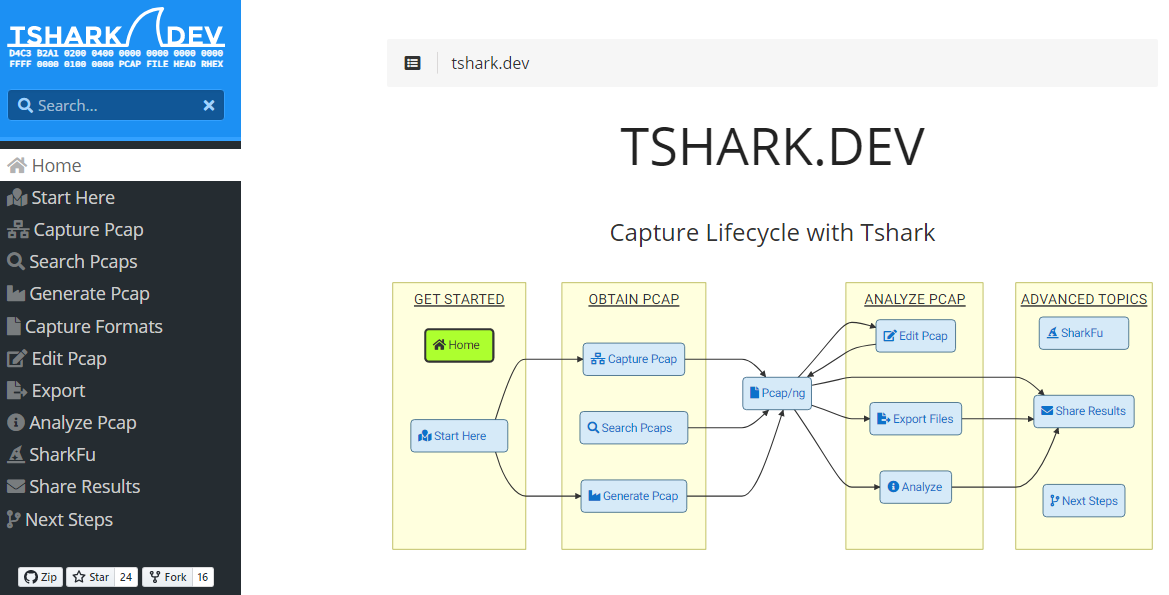Clear search with the X icon
The height and width of the screenshot is (595, 1169).
pyautogui.click(x=209, y=106)
